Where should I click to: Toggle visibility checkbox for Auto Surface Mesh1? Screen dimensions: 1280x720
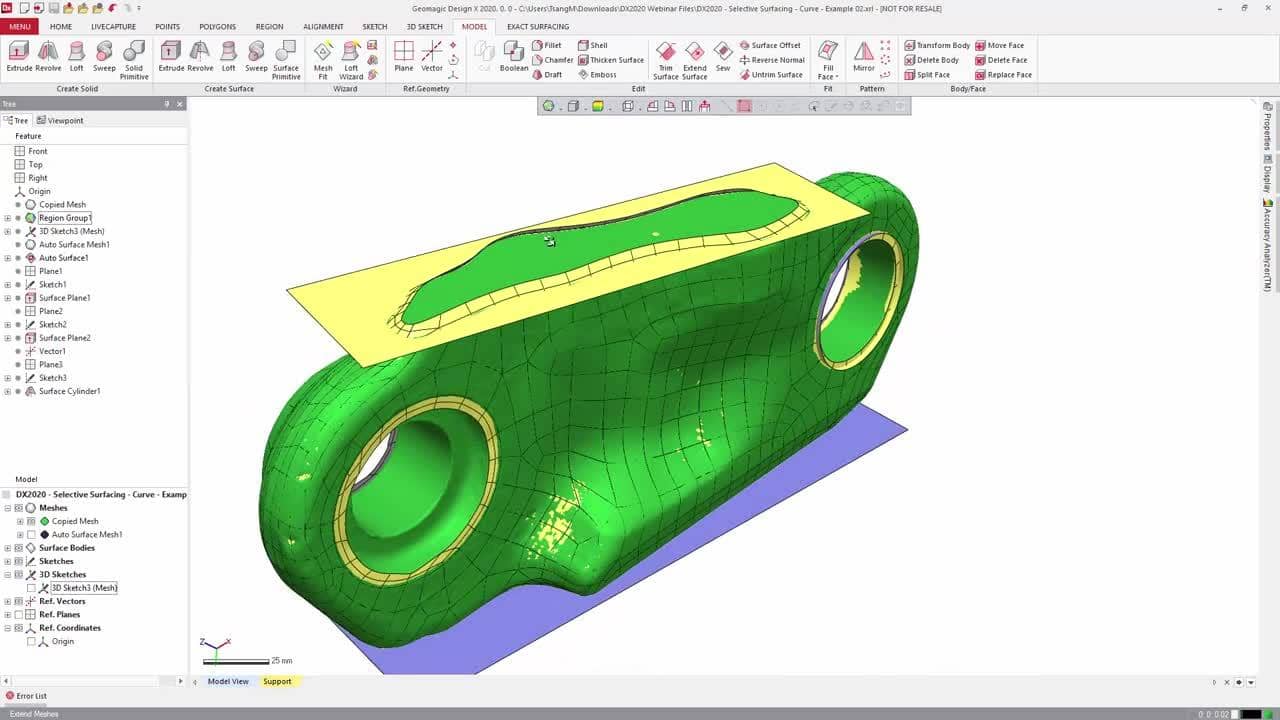point(31,535)
